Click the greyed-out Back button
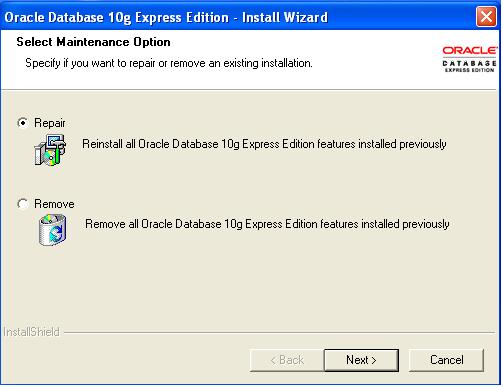This screenshot has height=387, width=503. pyautogui.click(x=287, y=360)
